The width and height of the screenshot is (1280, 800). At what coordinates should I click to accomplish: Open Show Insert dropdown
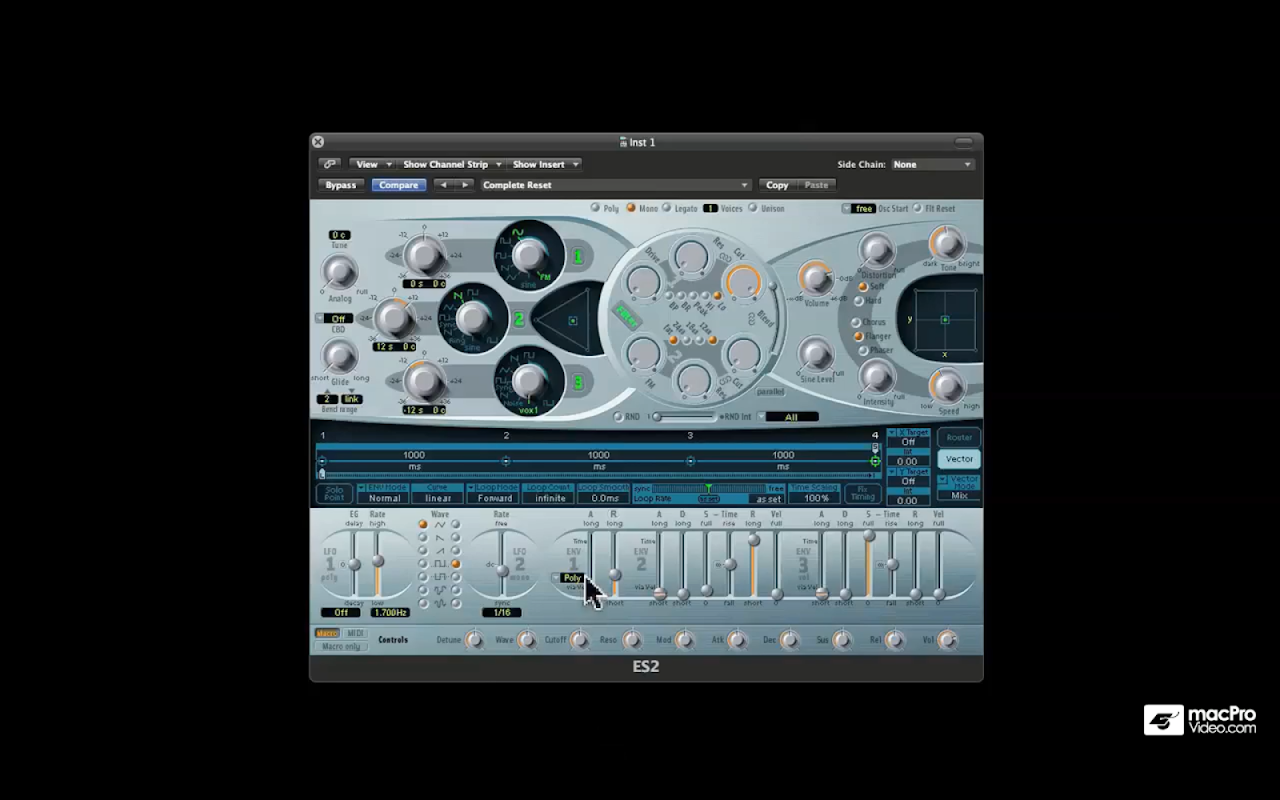coord(544,164)
